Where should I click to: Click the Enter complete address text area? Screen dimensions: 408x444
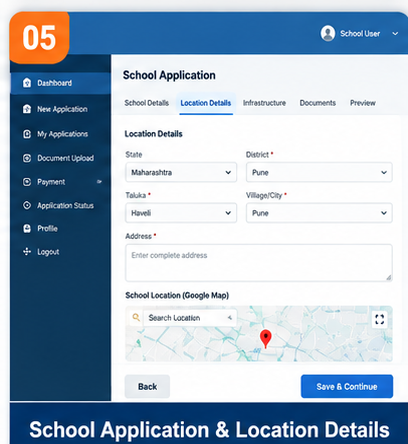pyautogui.click(x=259, y=263)
